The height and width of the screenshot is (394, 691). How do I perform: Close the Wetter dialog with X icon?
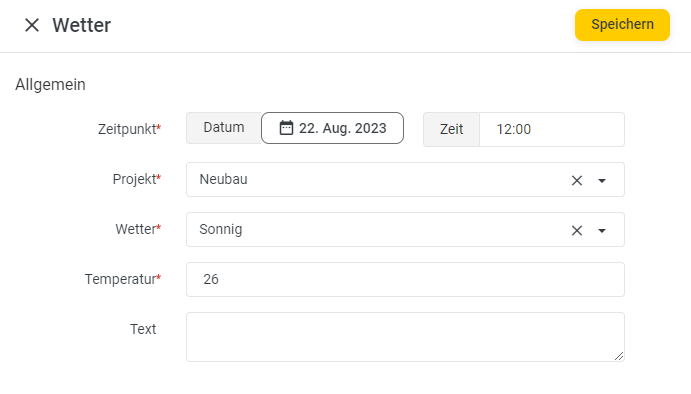point(32,25)
